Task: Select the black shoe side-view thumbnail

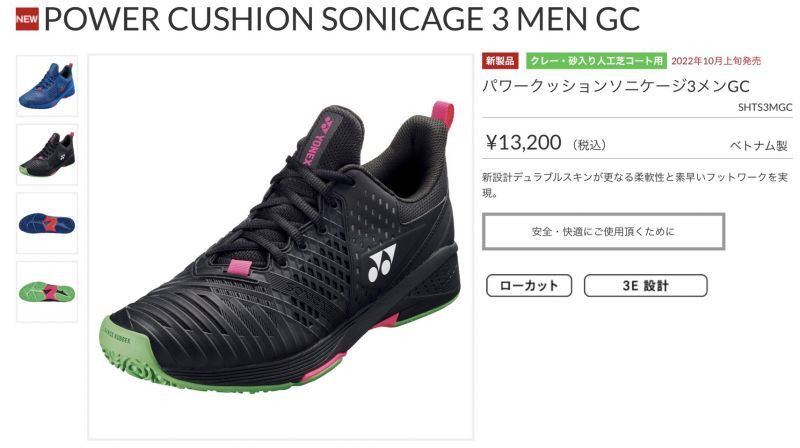Action: pyautogui.click(x=47, y=155)
